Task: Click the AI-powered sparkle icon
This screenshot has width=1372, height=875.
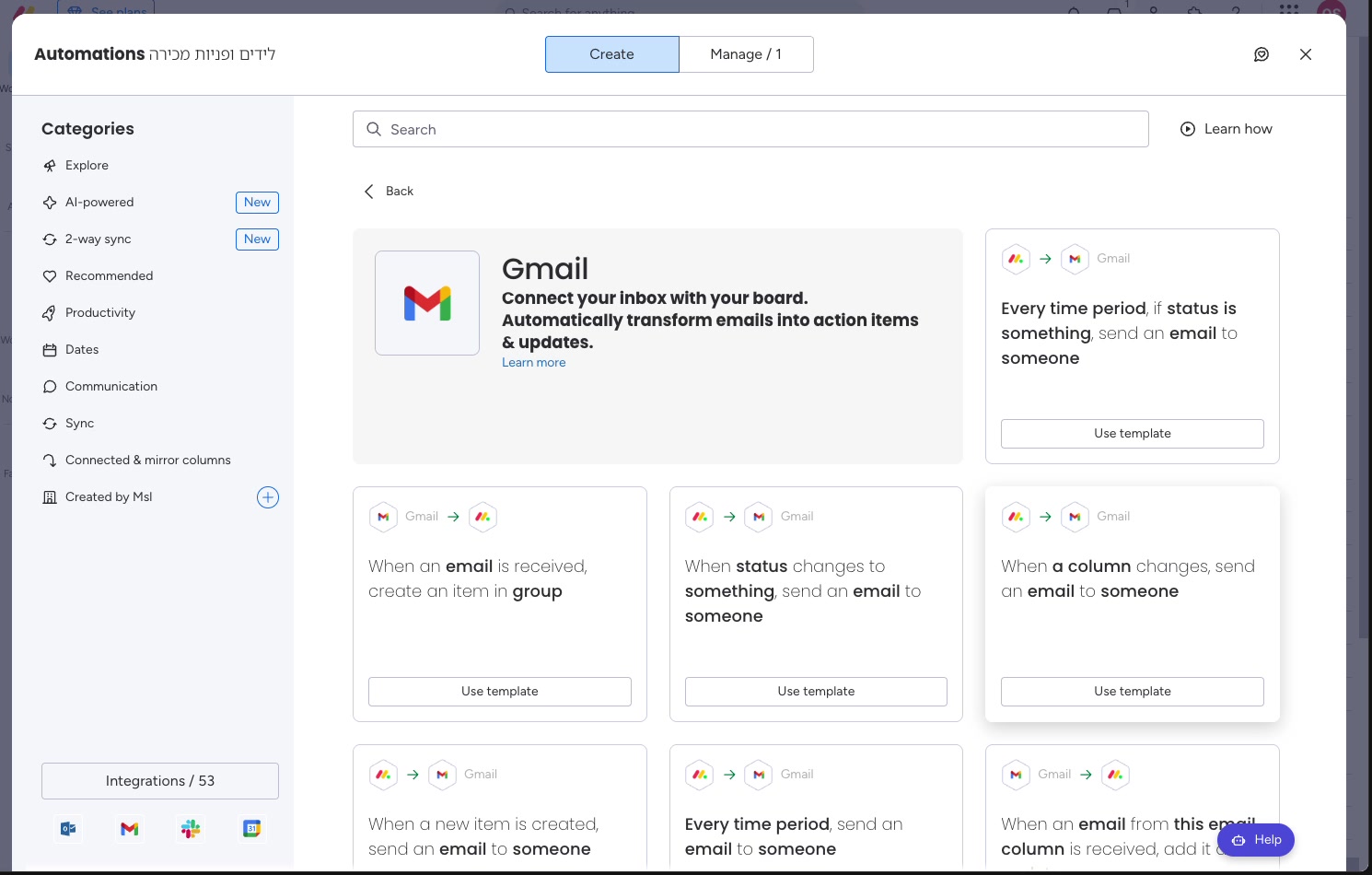Action: tap(50, 203)
